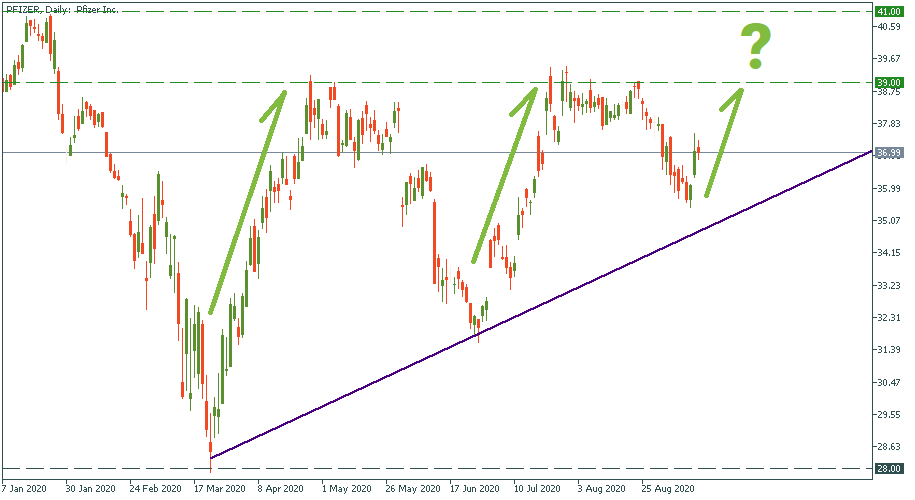Click the 39.00 green price label
The height and width of the screenshot is (500, 915).
coord(889,82)
